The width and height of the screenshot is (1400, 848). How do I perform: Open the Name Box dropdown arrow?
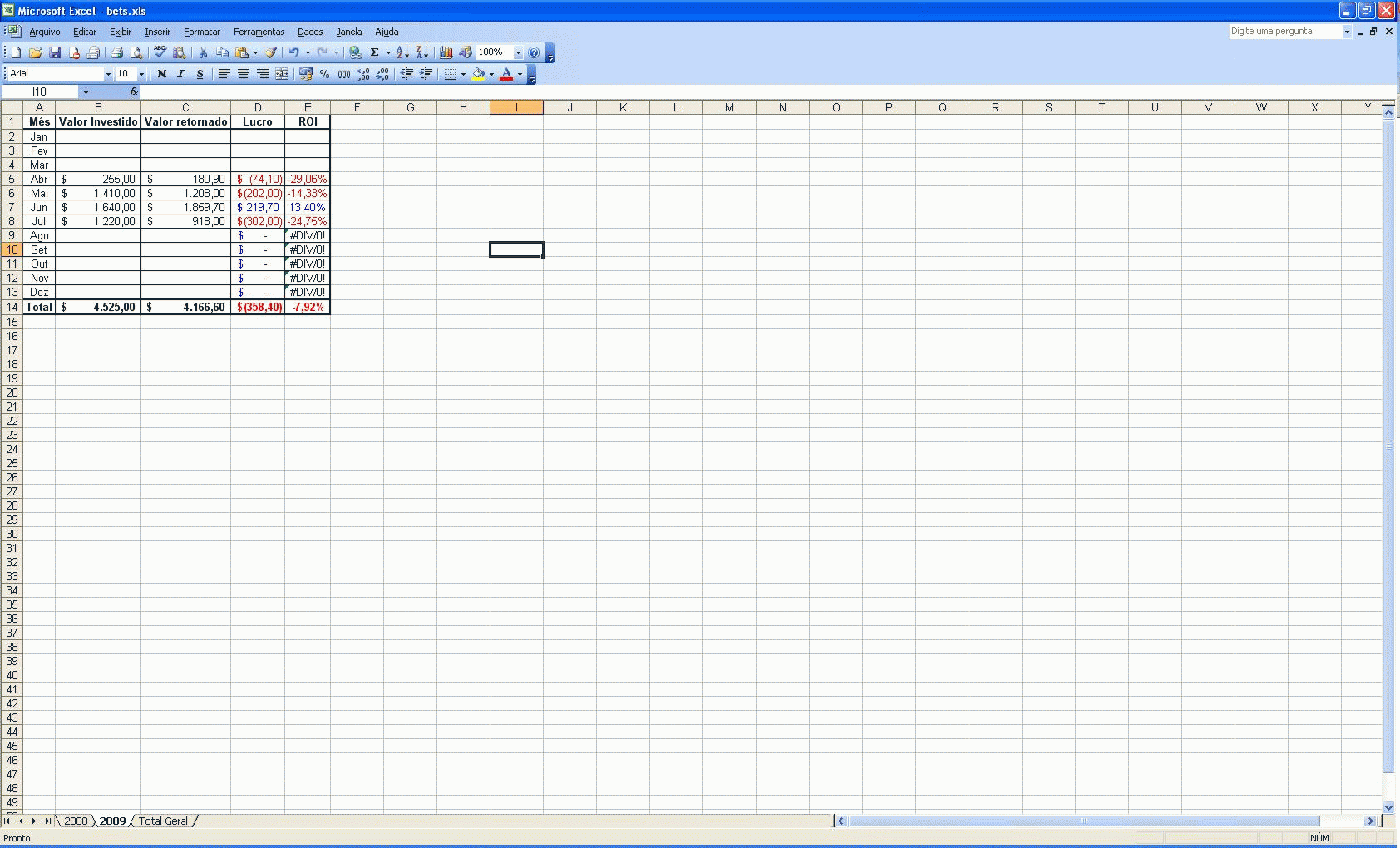pos(86,91)
